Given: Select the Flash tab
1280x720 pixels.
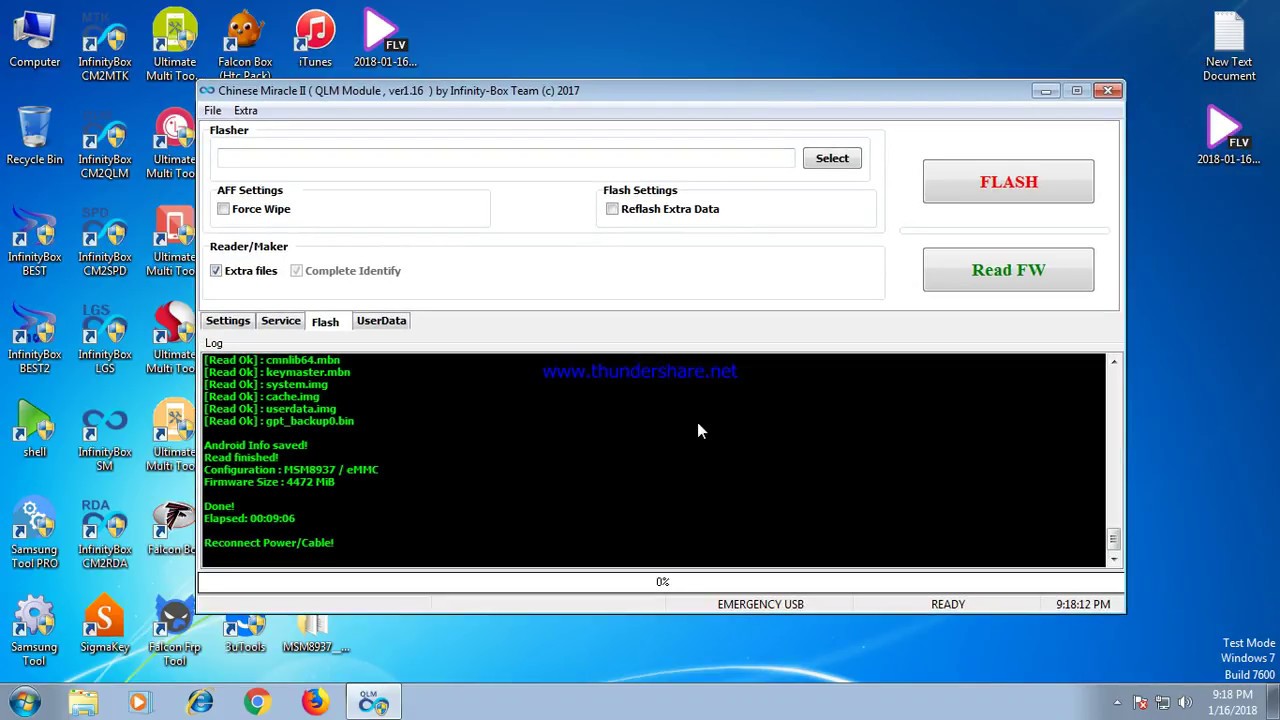Looking at the screenshot, I should pyautogui.click(x=325, y=321).
